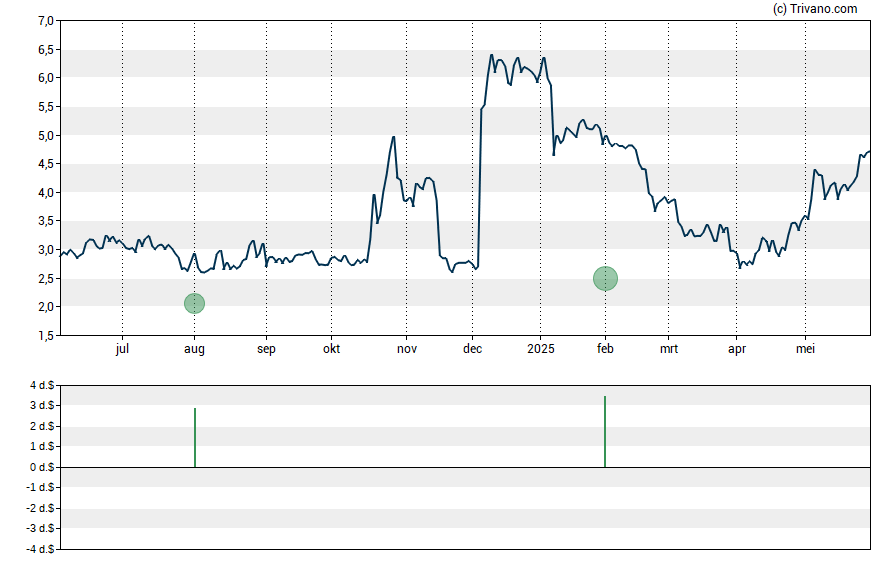Click the '-2 d.$' axis label
Screen dimensions: 888x565
(x=40, y=508)
